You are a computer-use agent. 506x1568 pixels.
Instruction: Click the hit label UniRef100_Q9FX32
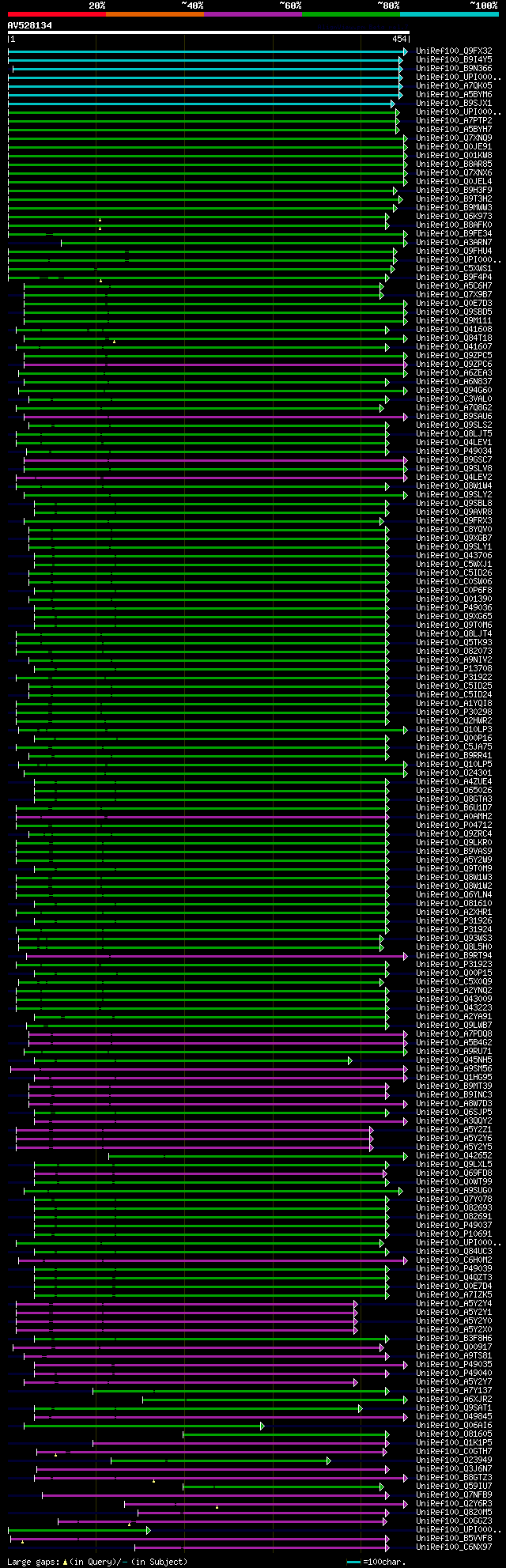[x=454, y=51]
